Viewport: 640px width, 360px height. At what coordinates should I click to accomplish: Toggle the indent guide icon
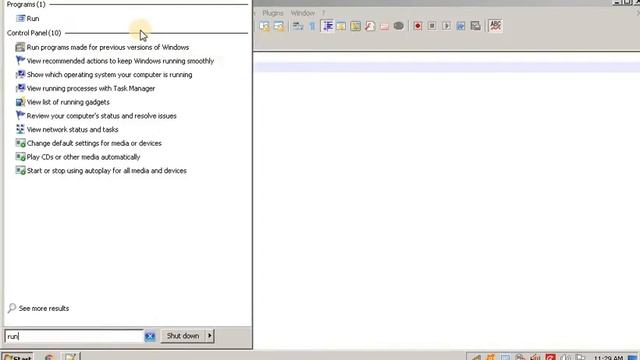point(327,26)
